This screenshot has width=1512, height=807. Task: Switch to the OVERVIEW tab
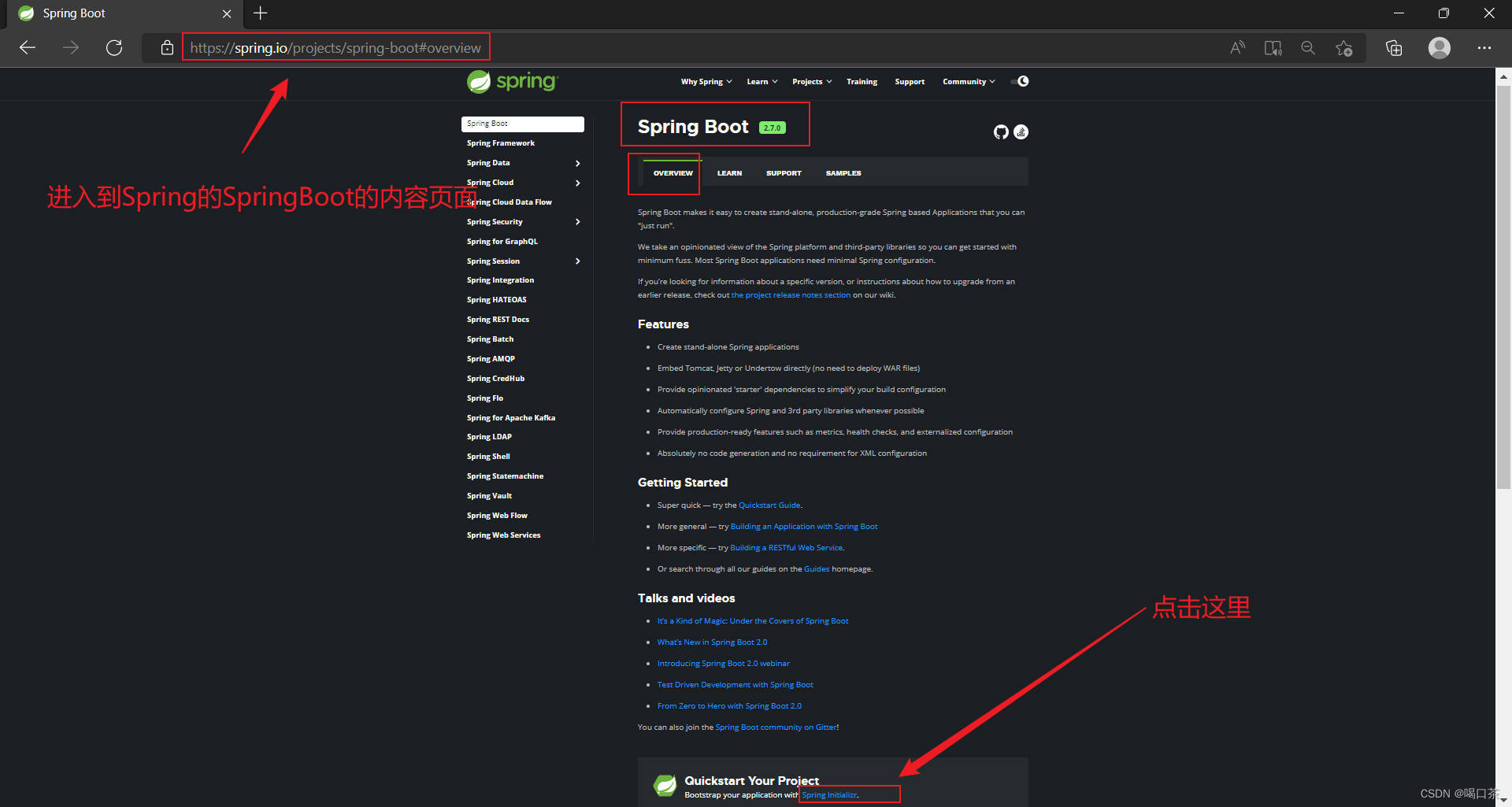point(673,173)
